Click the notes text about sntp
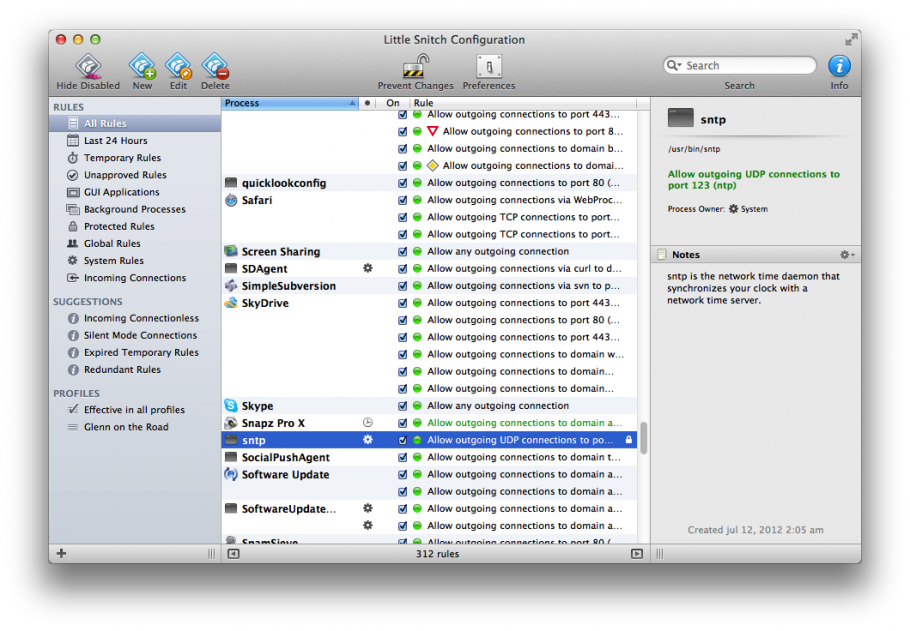 (753, 288)
